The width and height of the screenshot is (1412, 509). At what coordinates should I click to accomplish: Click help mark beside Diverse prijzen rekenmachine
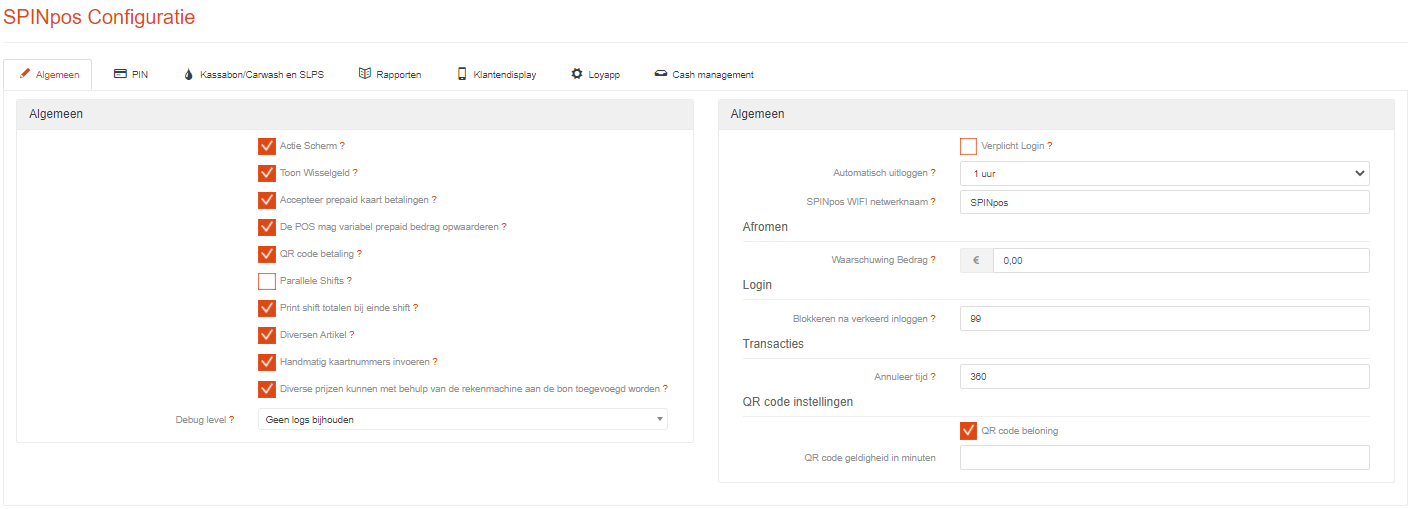tap(665, 389)
